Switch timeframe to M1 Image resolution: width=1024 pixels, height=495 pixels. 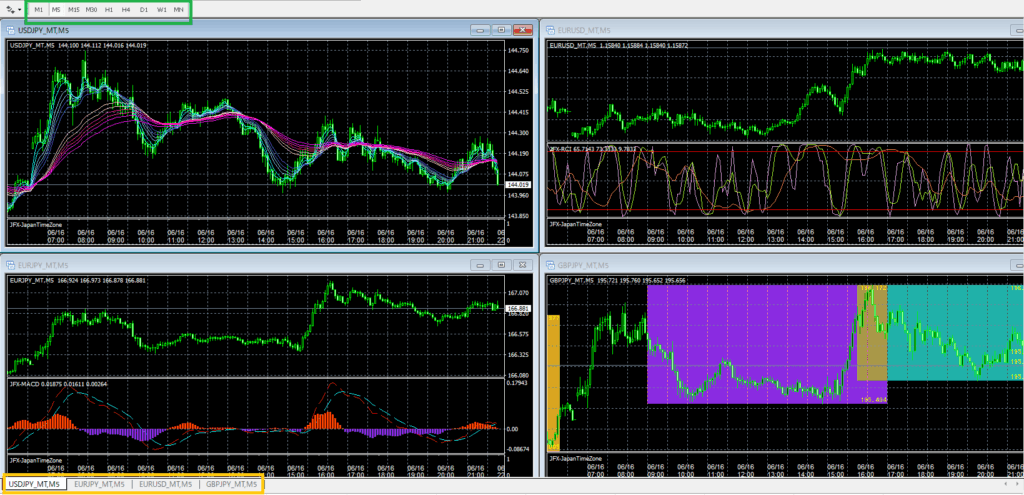39,10
